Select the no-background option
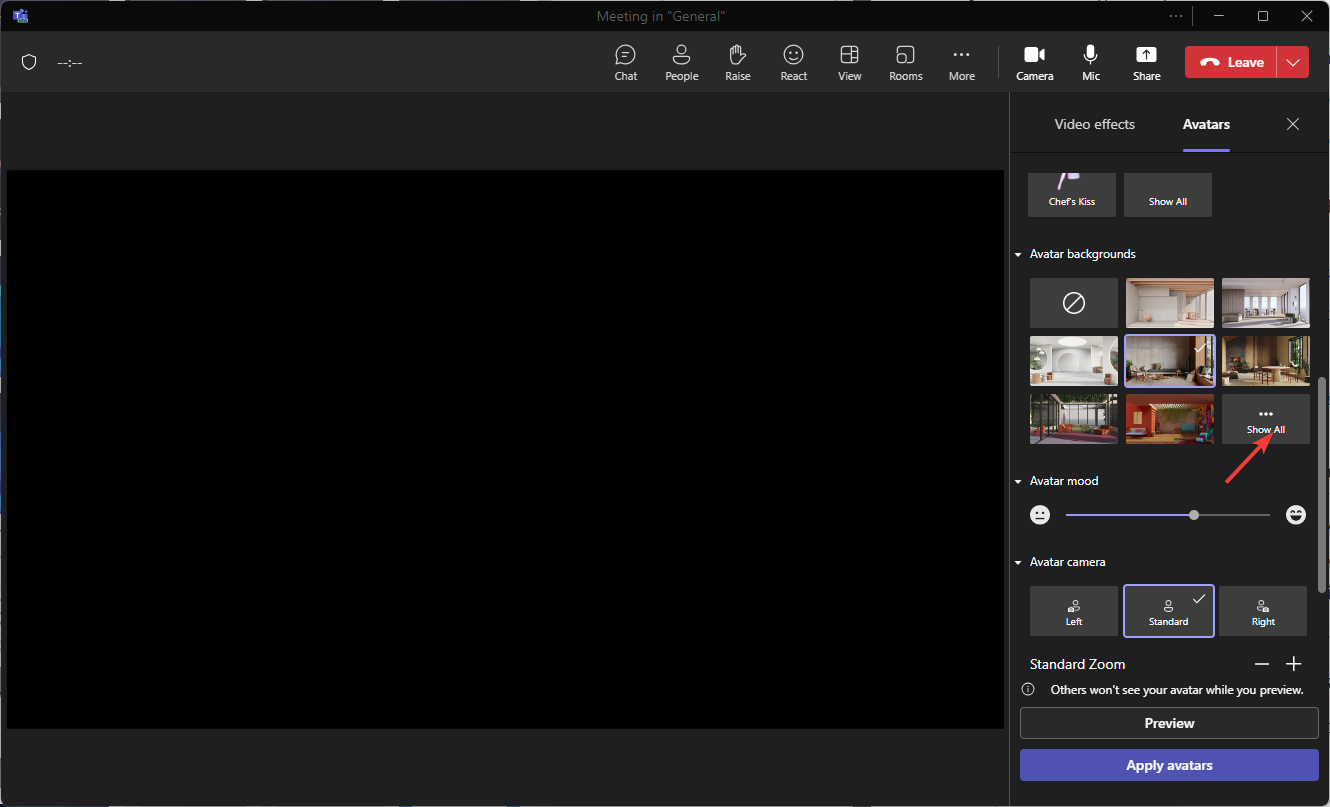The height and width of the screenshot is (807, 1330). [1074, 303]
